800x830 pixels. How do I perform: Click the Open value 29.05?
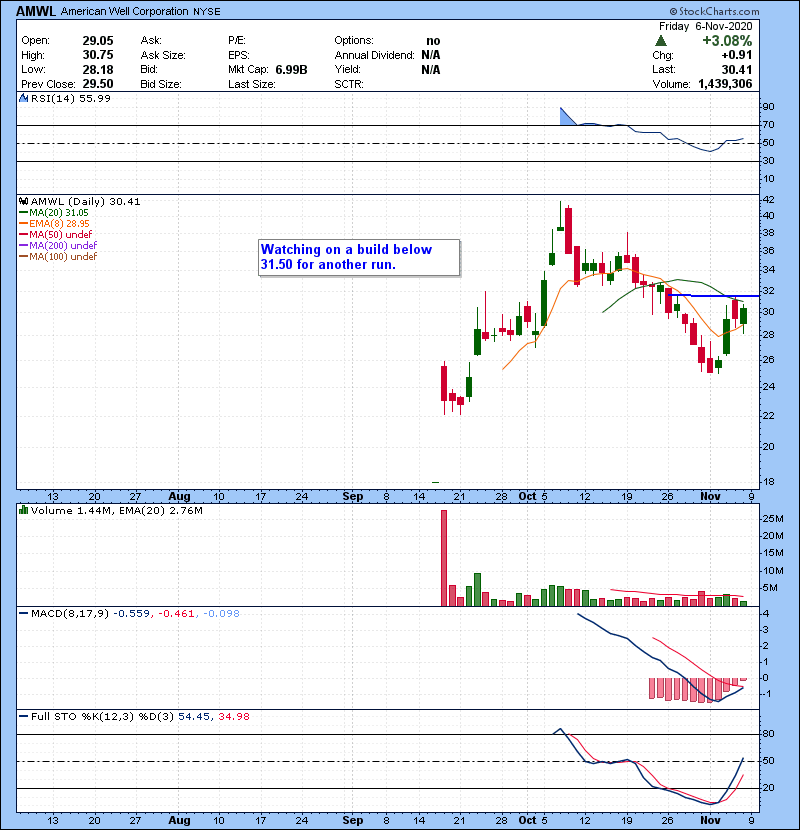[x=98, y=41]
